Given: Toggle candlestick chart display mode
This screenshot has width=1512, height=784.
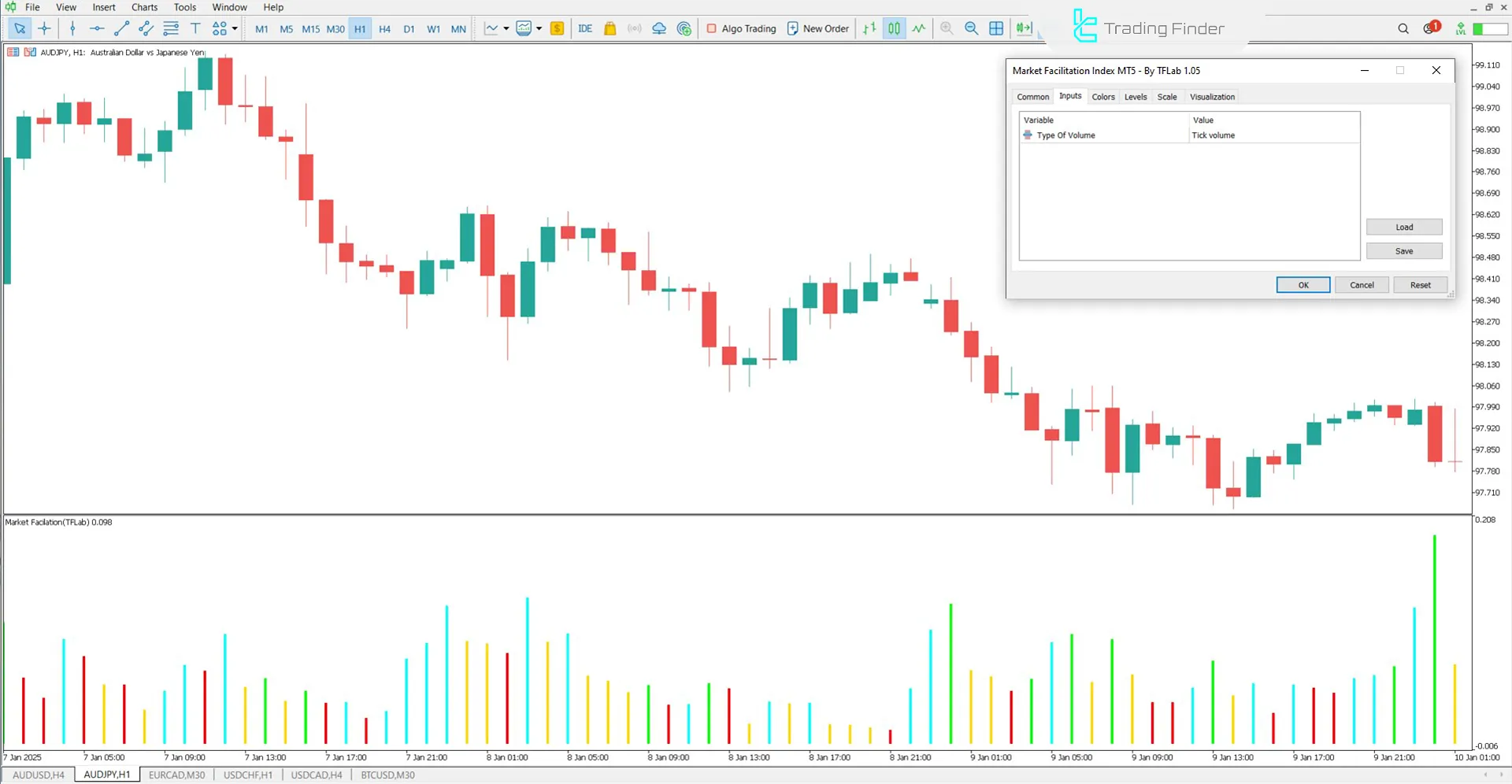Looking at the screenshot, I should [x=894, y=28].
